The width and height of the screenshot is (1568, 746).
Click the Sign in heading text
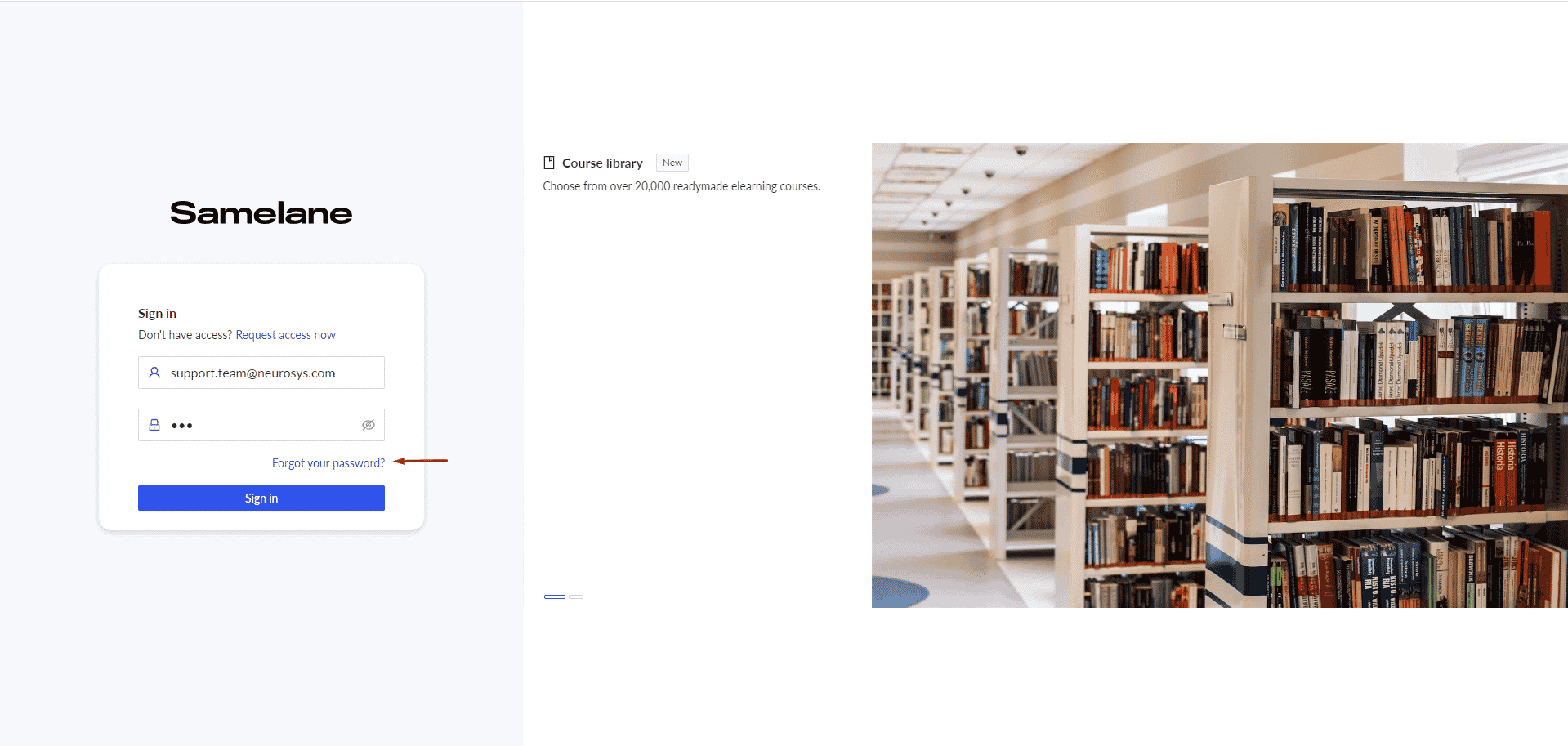pyautogui.click(x=157, y=314)
